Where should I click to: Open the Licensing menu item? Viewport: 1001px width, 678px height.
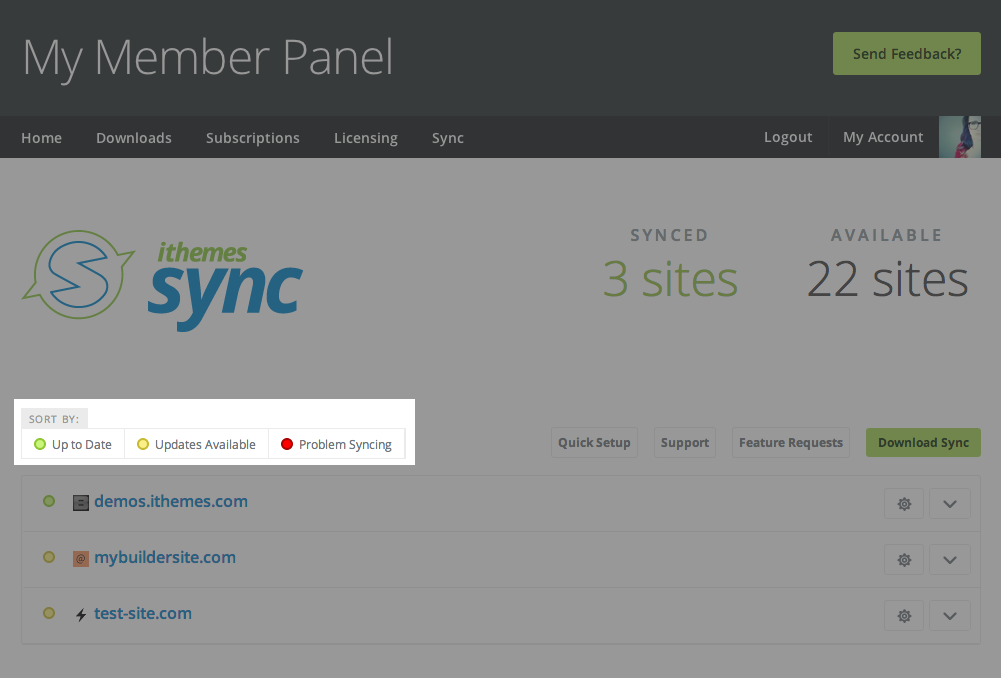click(x=366, y=138)
